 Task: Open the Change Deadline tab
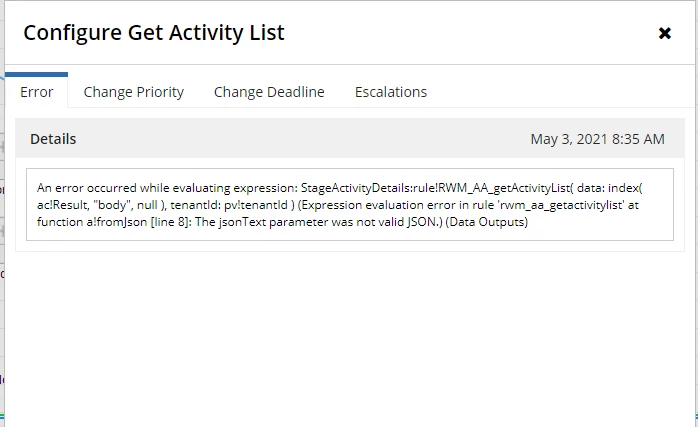coord(269,92)
